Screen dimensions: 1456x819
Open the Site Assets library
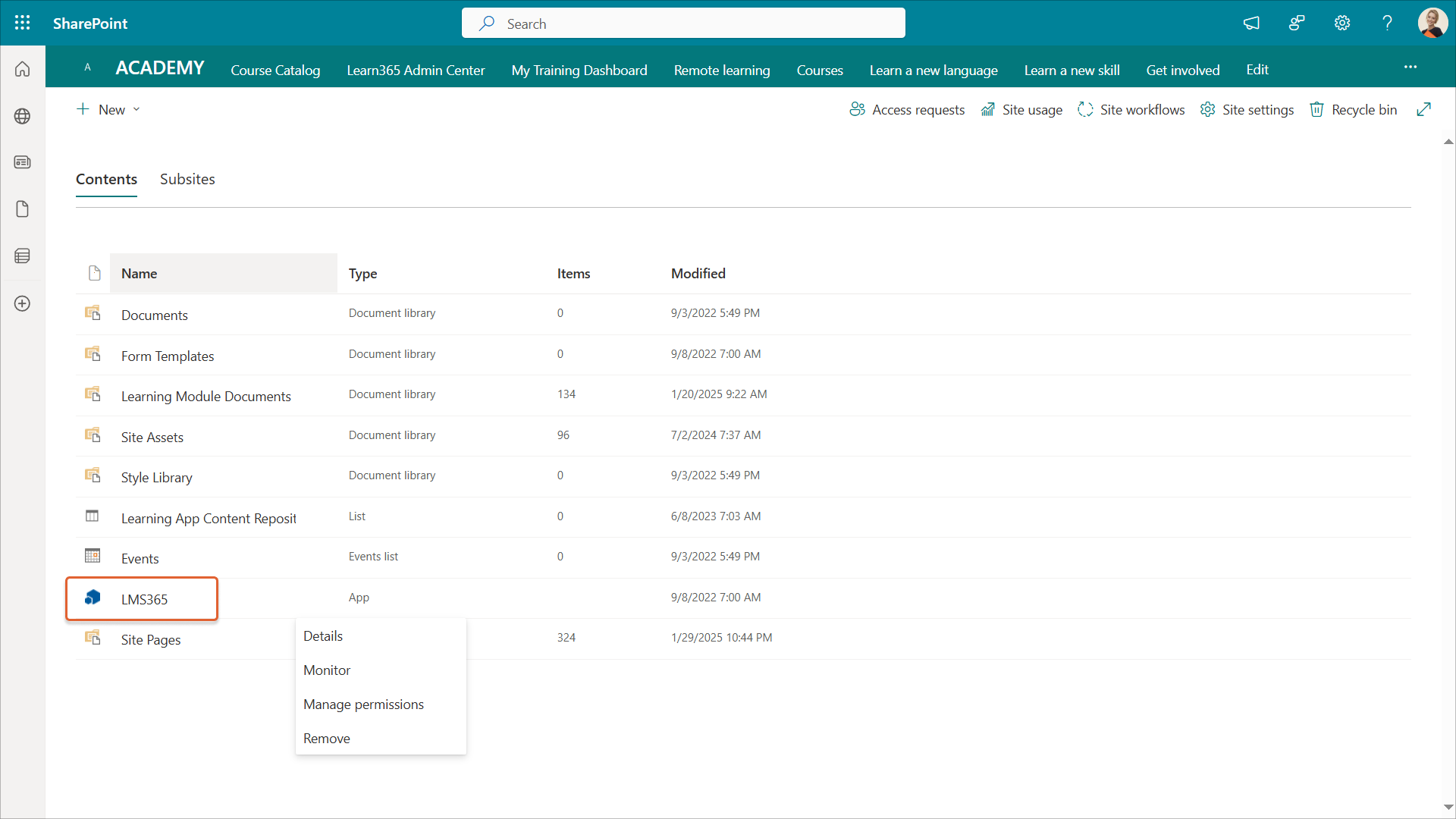pos(152,437)
